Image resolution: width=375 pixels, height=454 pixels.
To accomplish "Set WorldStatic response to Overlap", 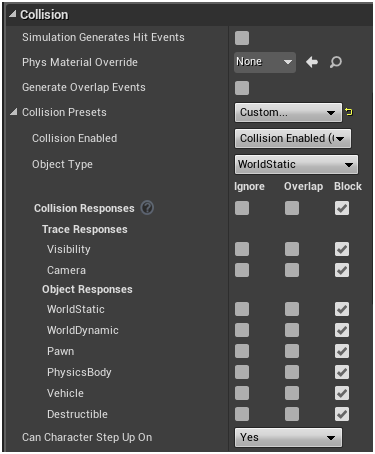I will 292,309.
